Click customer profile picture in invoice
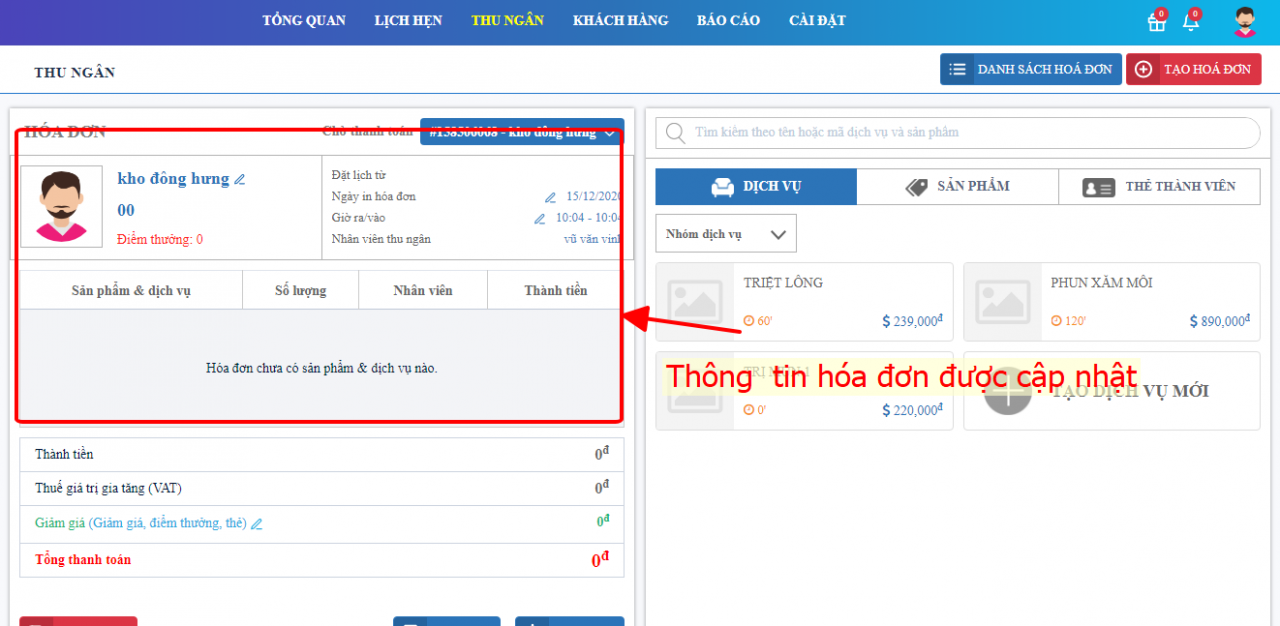 pos(62,207)
